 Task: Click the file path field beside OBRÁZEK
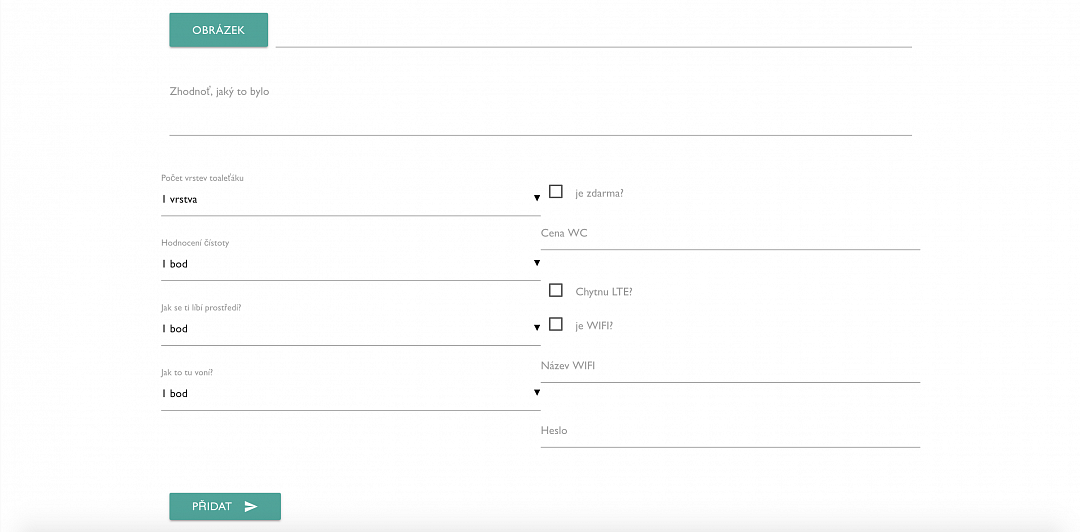[x=594, y=31]
